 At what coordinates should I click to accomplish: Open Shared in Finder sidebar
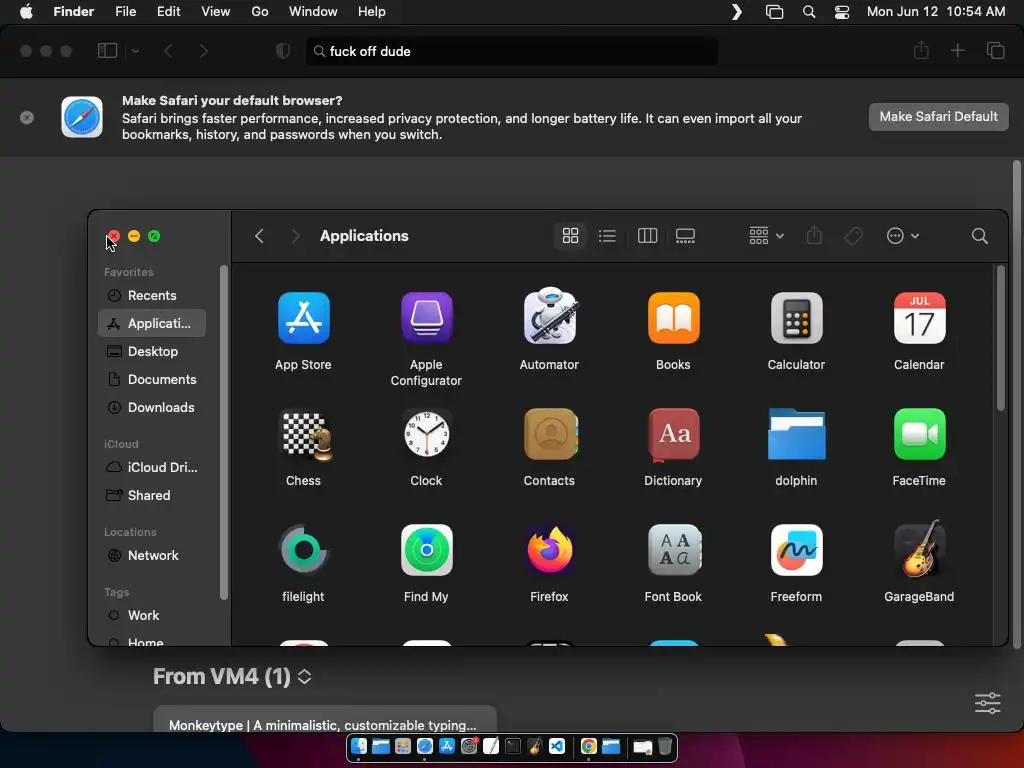tap(151, 496)
